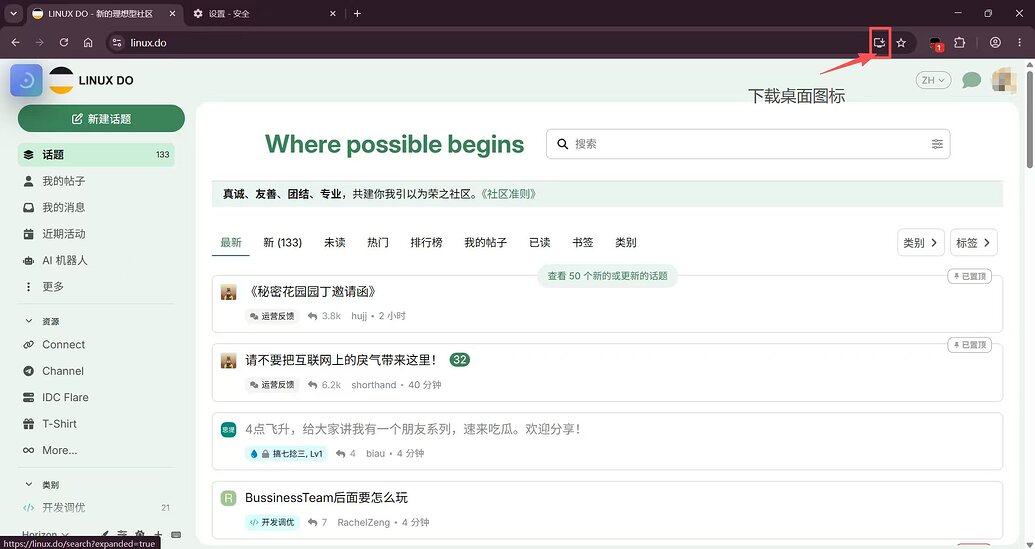1035x549 pixels.
Task: Open a new browser tab with plus
Action: click(357, 13)
